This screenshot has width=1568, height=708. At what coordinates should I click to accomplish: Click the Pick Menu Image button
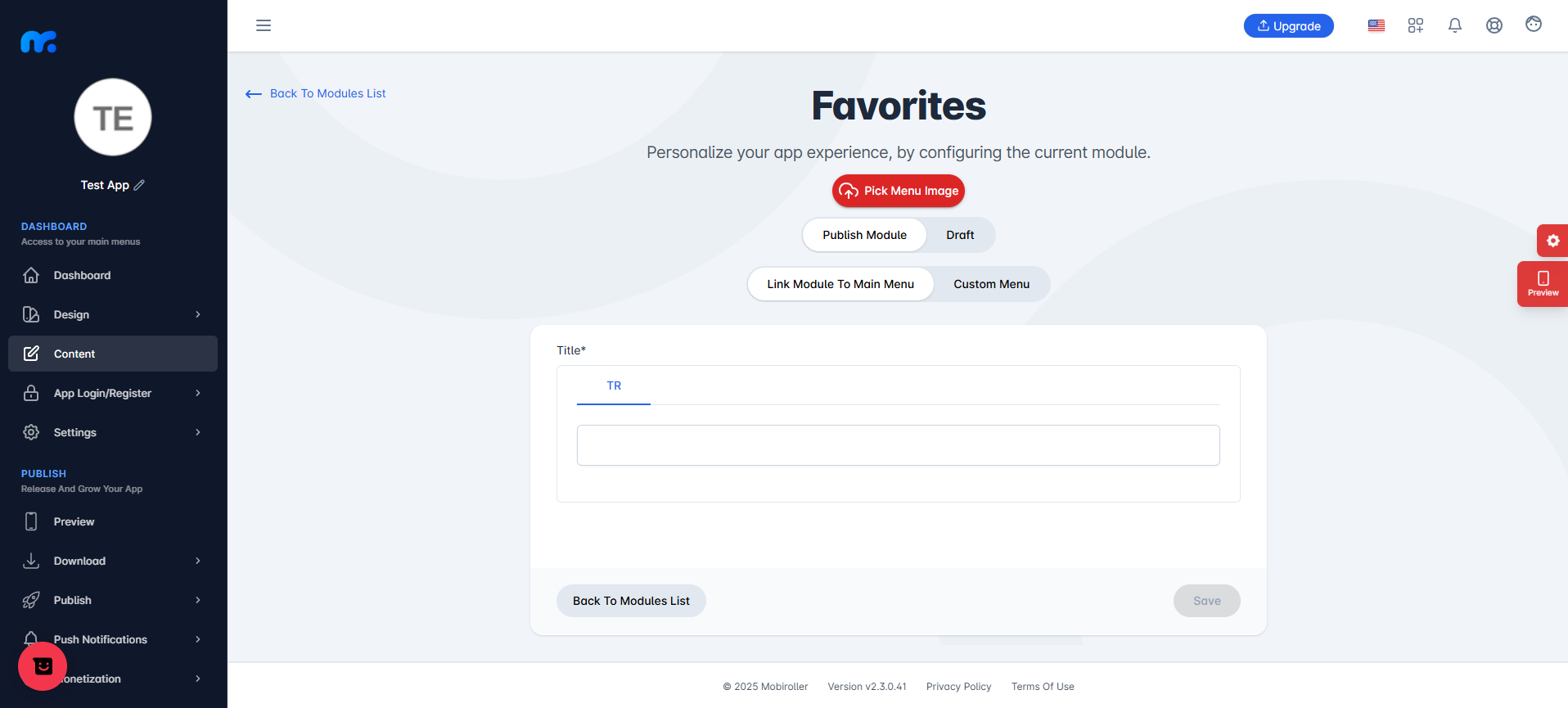(899, 191)
